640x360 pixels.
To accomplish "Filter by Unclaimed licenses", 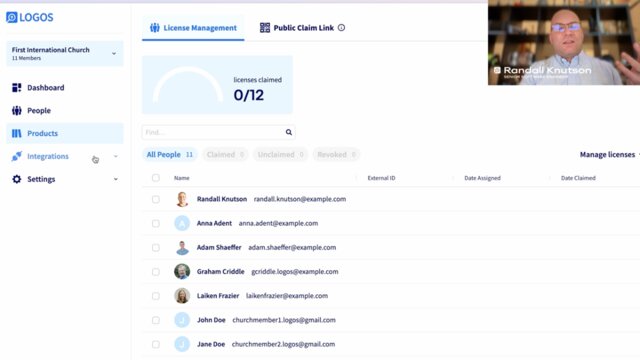I will click(x=280, y=155).
